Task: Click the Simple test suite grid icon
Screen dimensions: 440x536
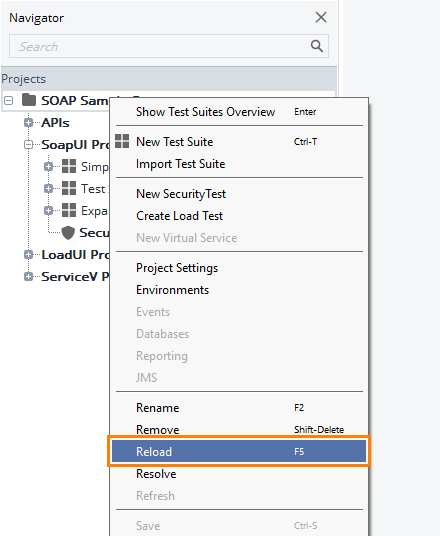Action: [69, 166]
